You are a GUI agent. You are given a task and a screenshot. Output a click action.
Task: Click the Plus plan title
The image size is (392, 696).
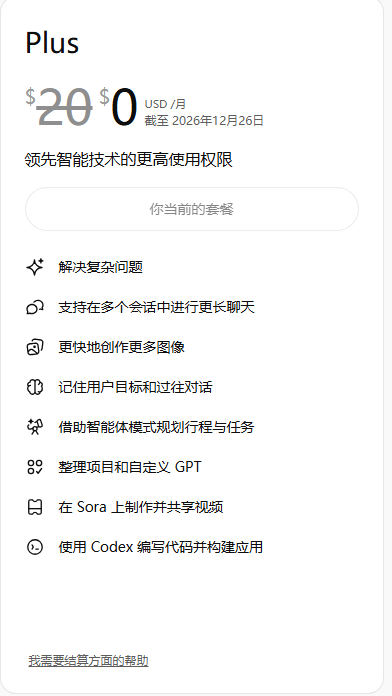[52, 43]
